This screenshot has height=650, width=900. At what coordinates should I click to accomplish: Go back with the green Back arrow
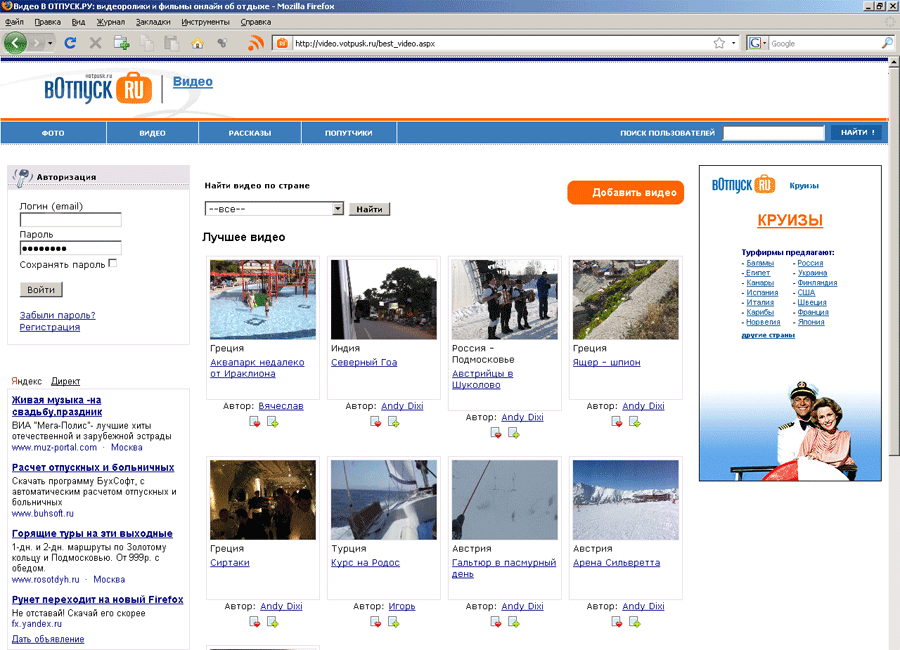15,43
